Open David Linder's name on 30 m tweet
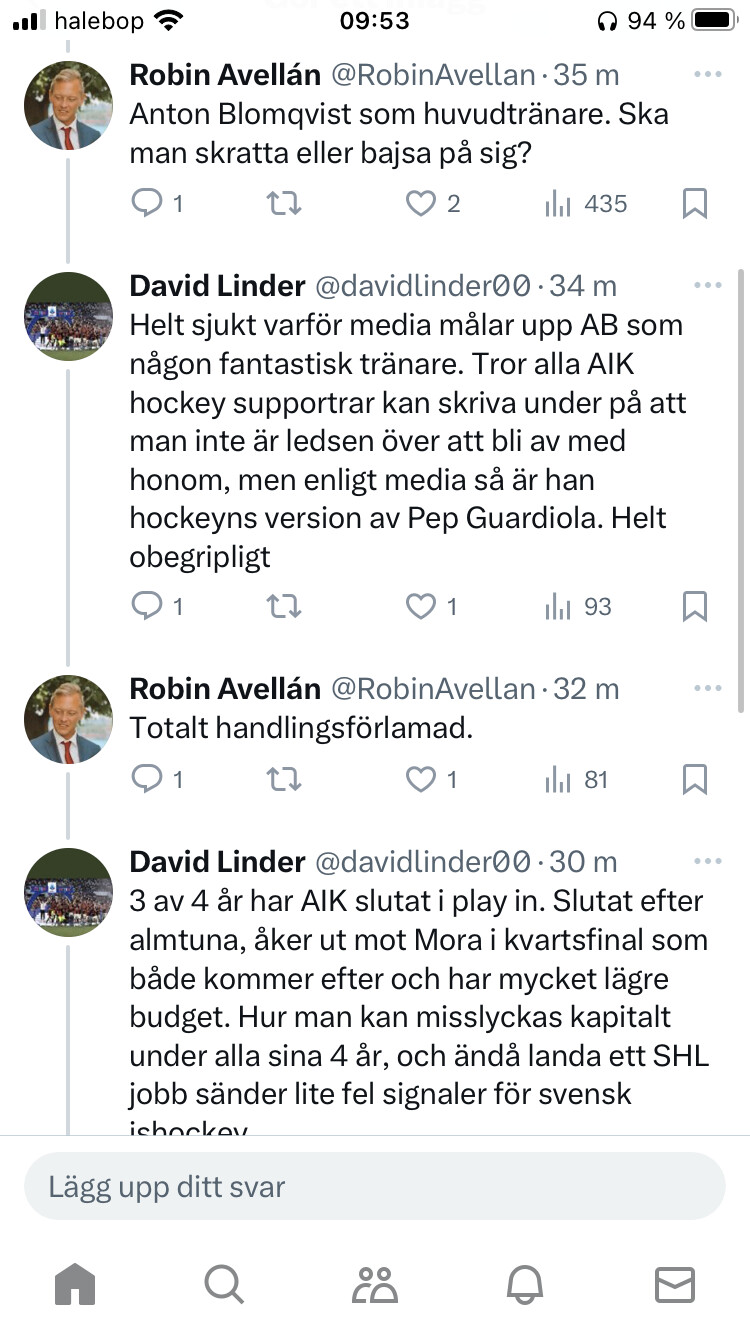Image resolution: width=750 pixels, height=1334 pixels. coord(217,861)
